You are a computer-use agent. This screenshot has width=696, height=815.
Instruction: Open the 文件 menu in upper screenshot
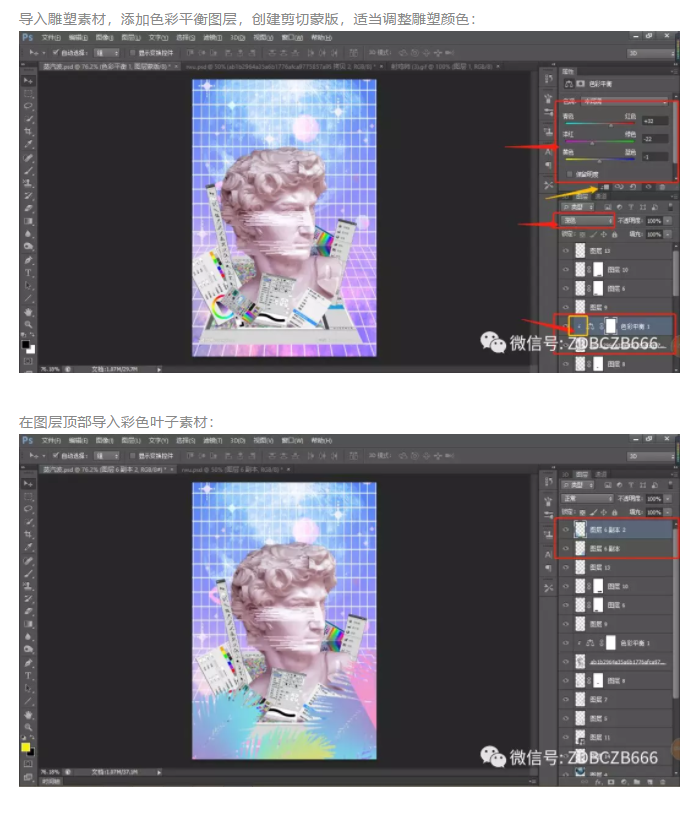(51, 37)
